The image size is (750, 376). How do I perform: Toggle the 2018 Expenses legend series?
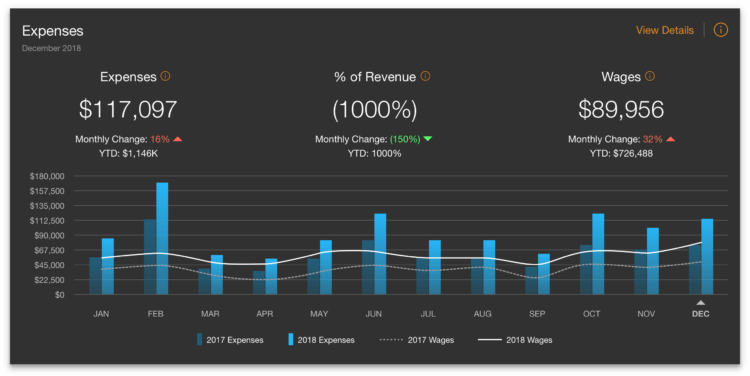tap(321, 340)
